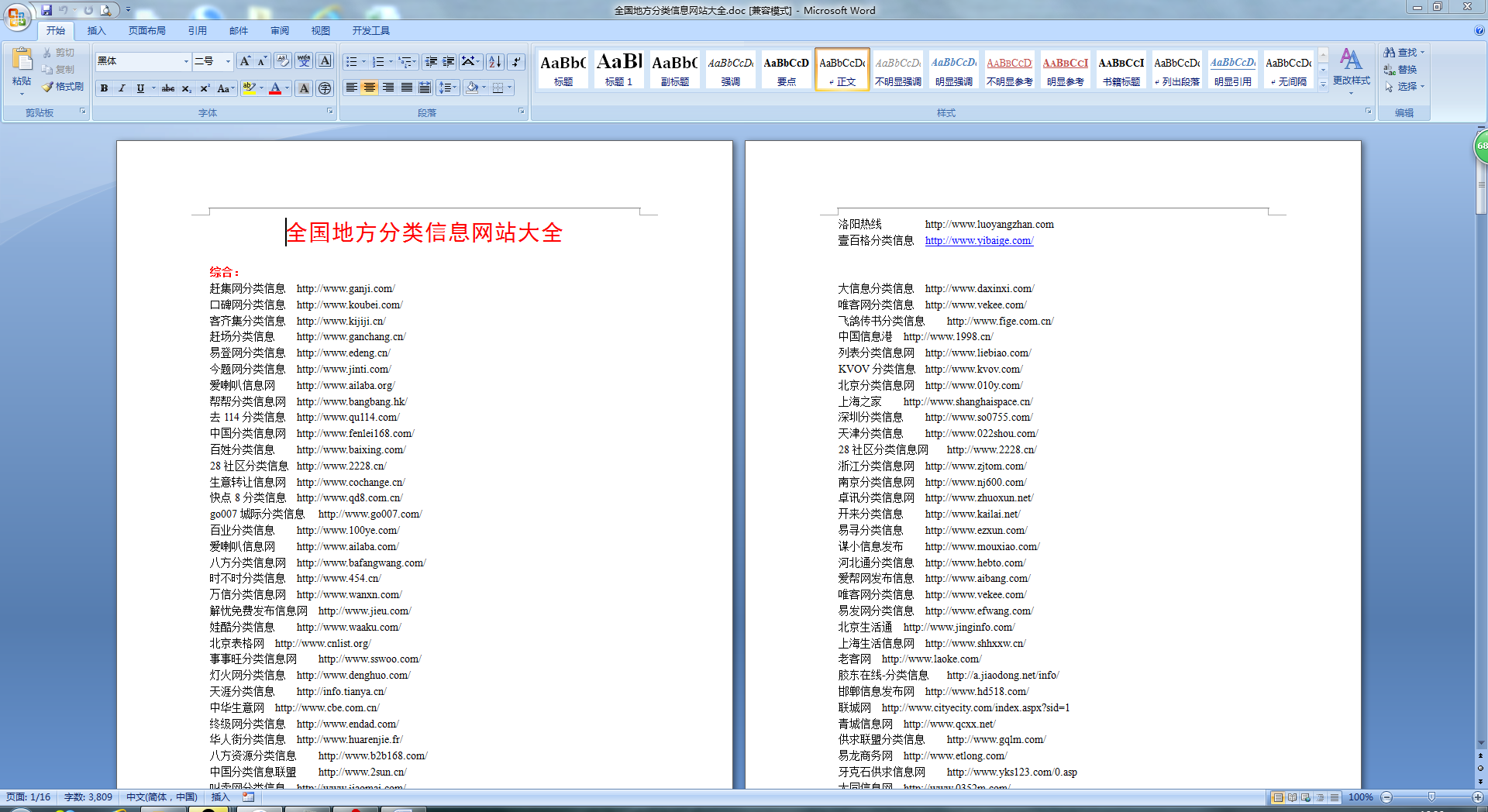1488x812 pixels.
Task: Click the Decrease Indent icon
Action: point(432,61)
